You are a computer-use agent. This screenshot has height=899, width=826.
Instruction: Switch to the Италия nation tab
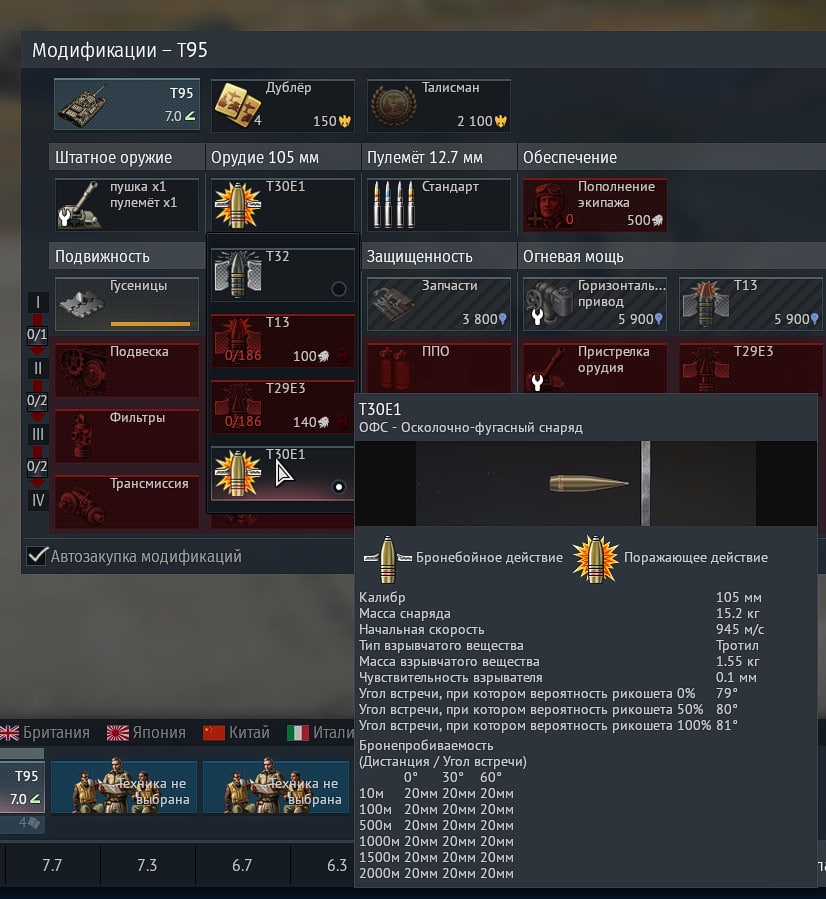pyautogui.click(x=320, y=732)
